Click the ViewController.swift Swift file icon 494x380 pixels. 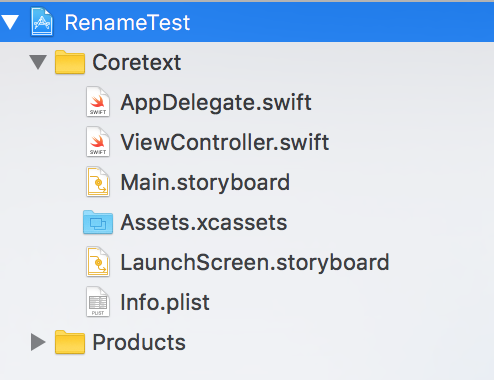(x=98, y=142)
